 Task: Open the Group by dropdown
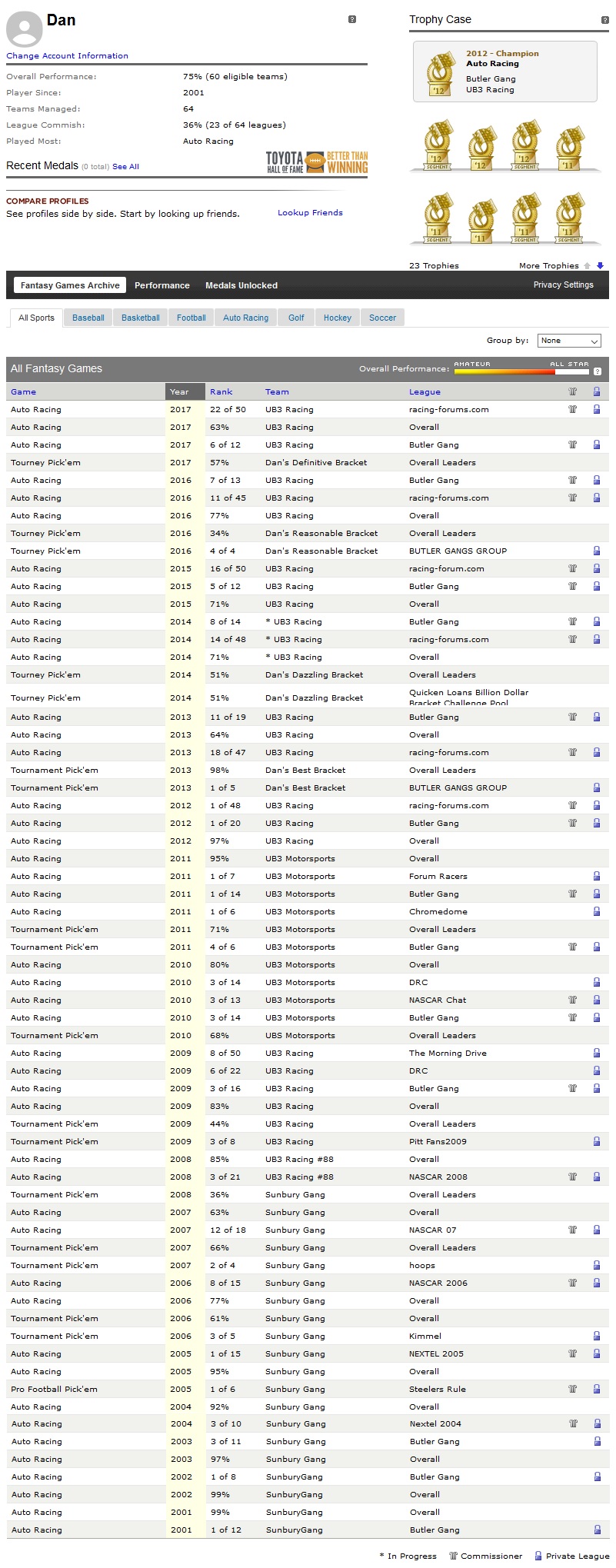coord(570,341)
